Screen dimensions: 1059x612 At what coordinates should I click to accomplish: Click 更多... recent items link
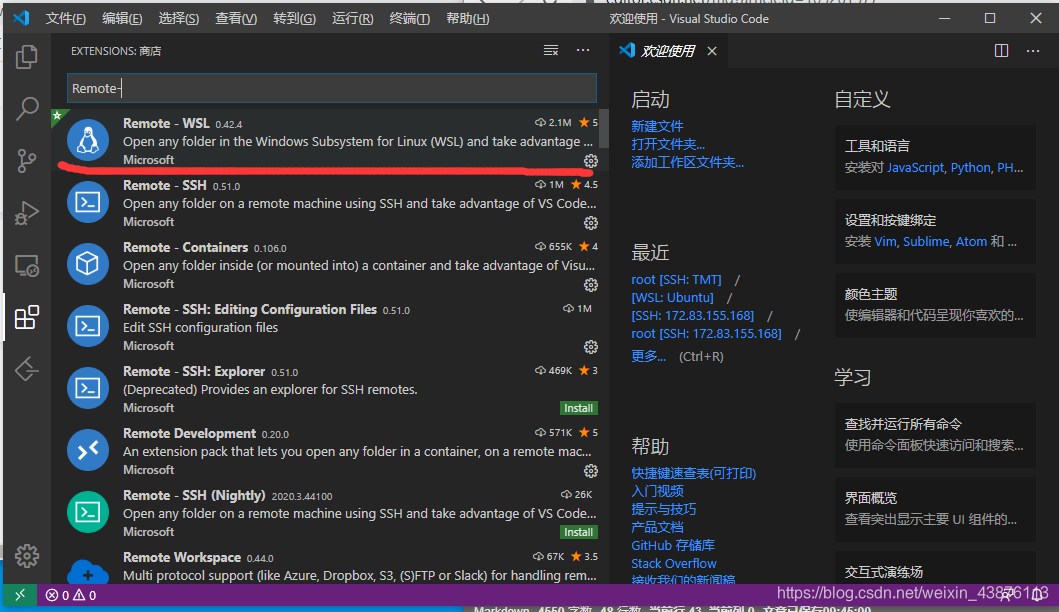coord(648,357)
